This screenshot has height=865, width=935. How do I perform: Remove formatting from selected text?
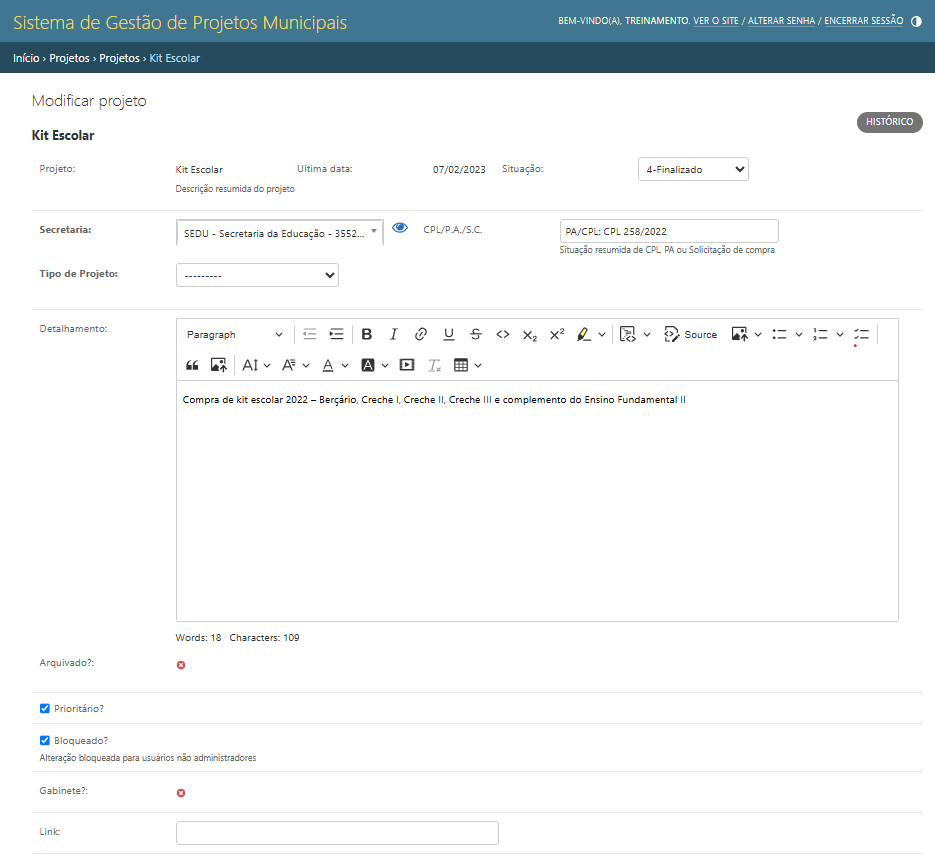click(434, 365)
